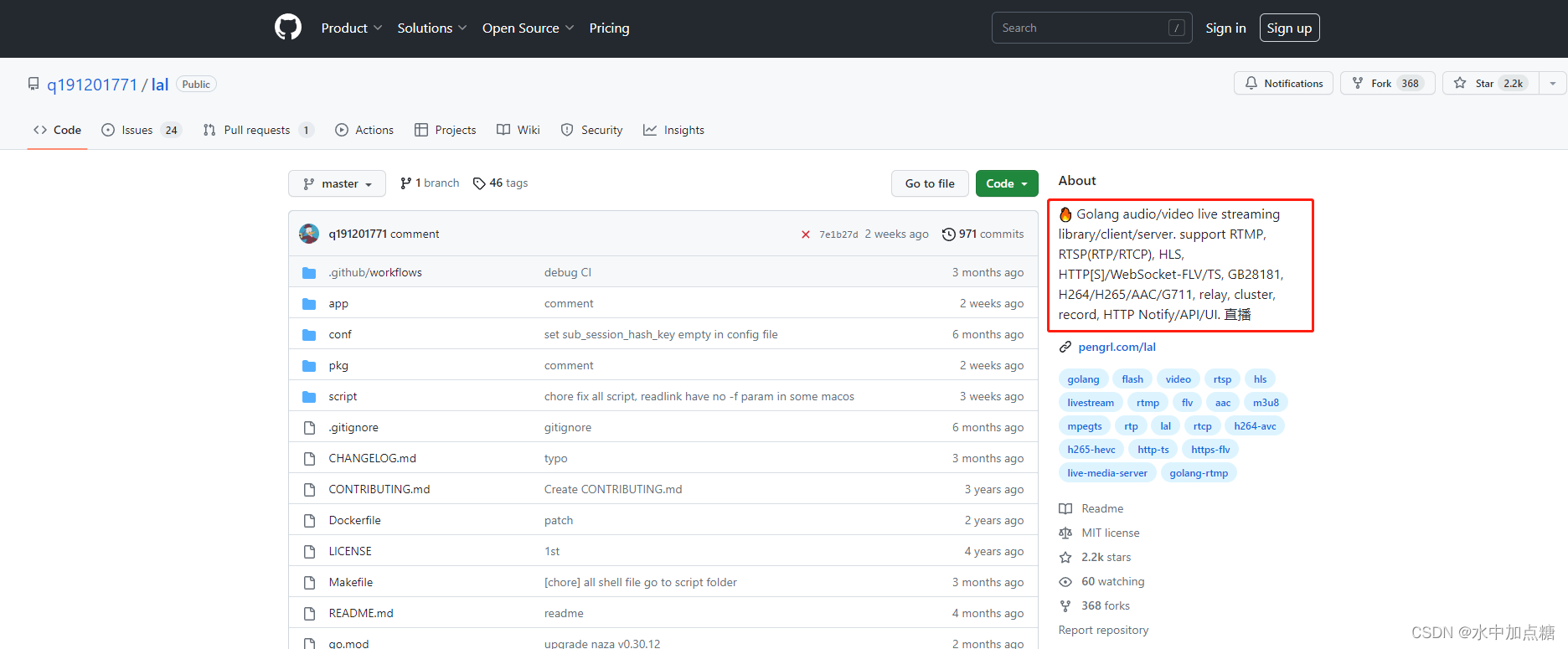Click the .gitignore file icon
The height and width of the screenshot is (649, 1568).
tap(309, 428)
